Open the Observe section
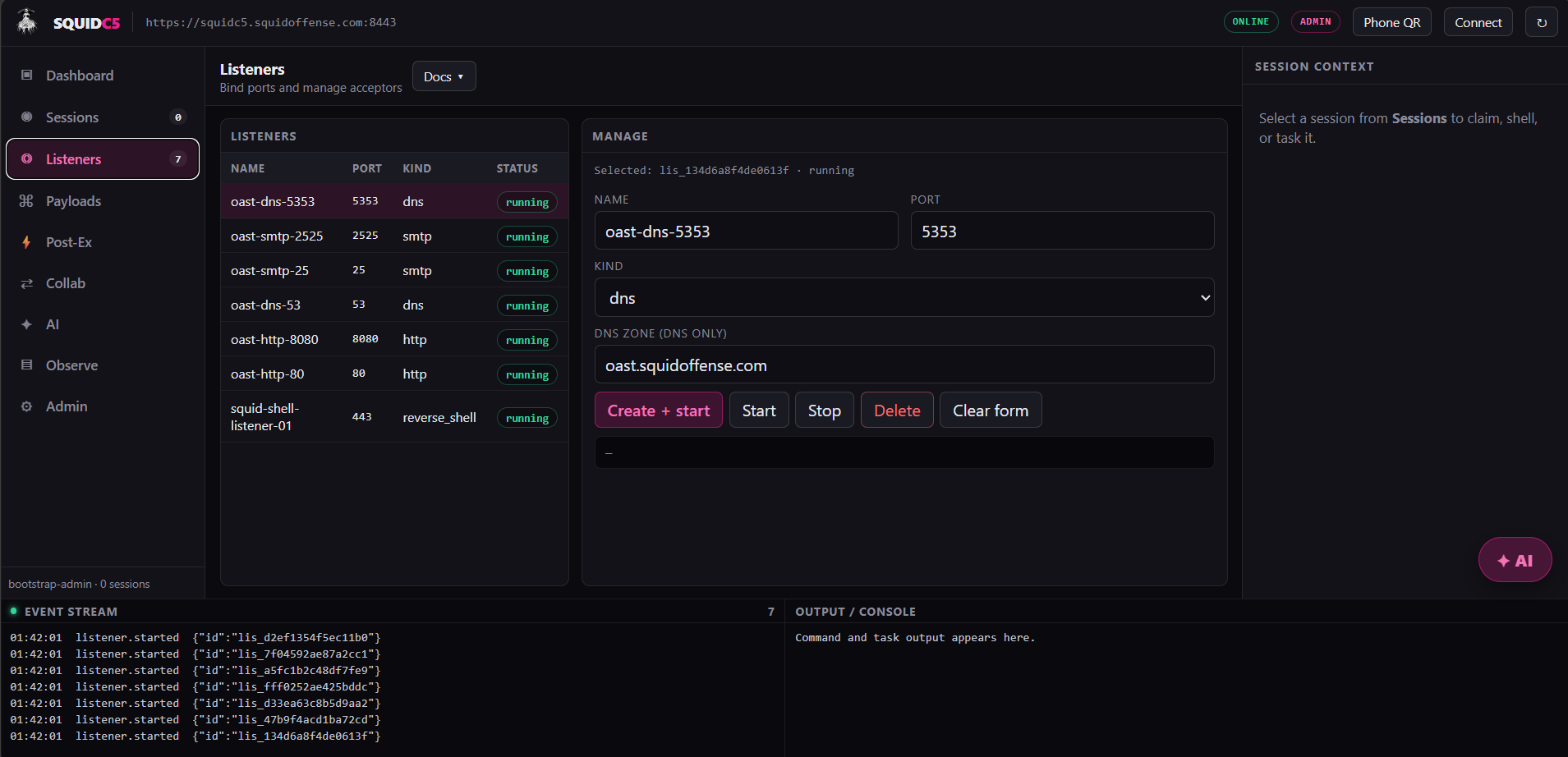Image resolution: width=1568 pixels, height=757 pixels. 103,365
